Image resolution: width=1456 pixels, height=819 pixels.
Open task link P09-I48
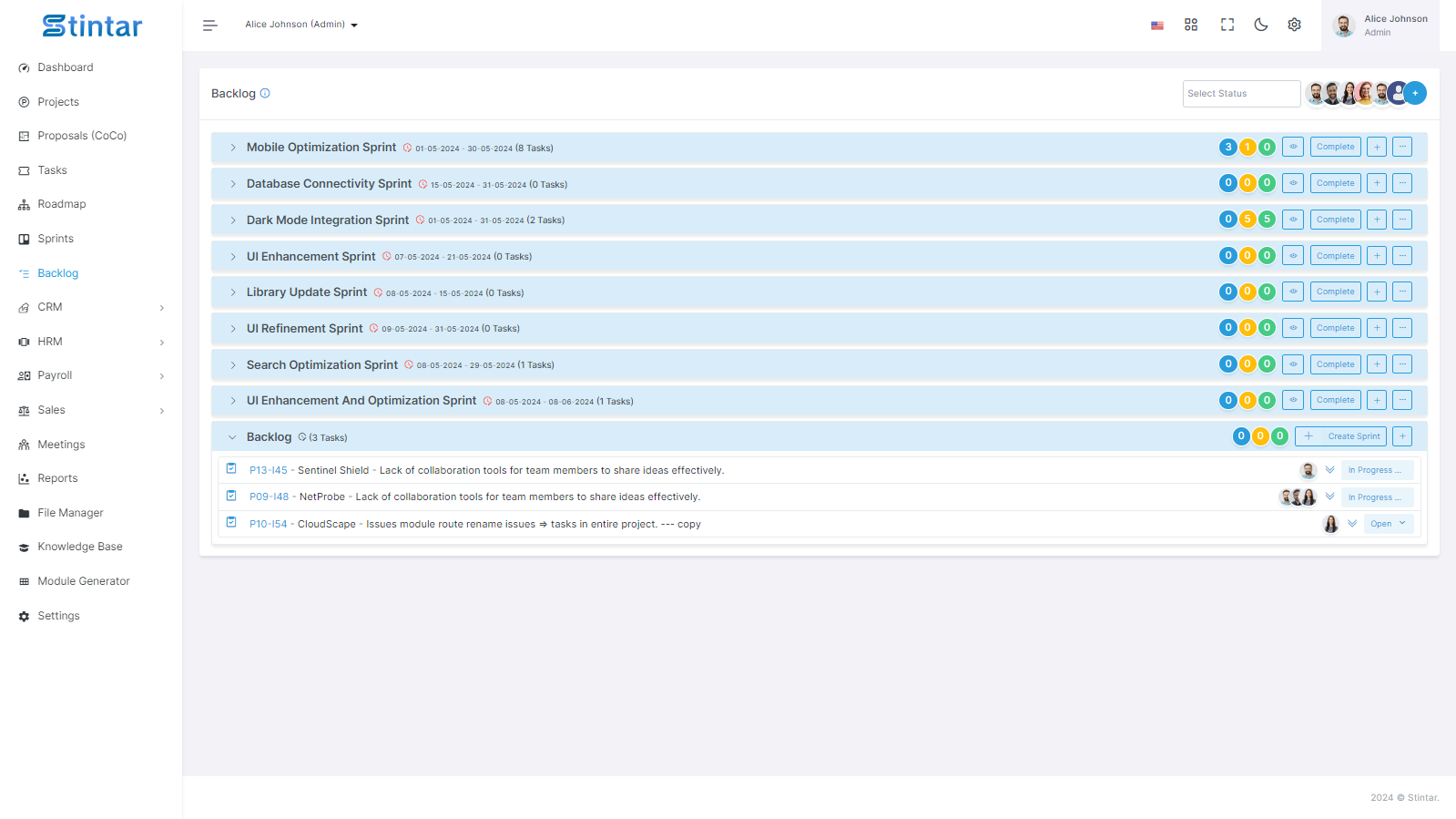coord(270,497)
